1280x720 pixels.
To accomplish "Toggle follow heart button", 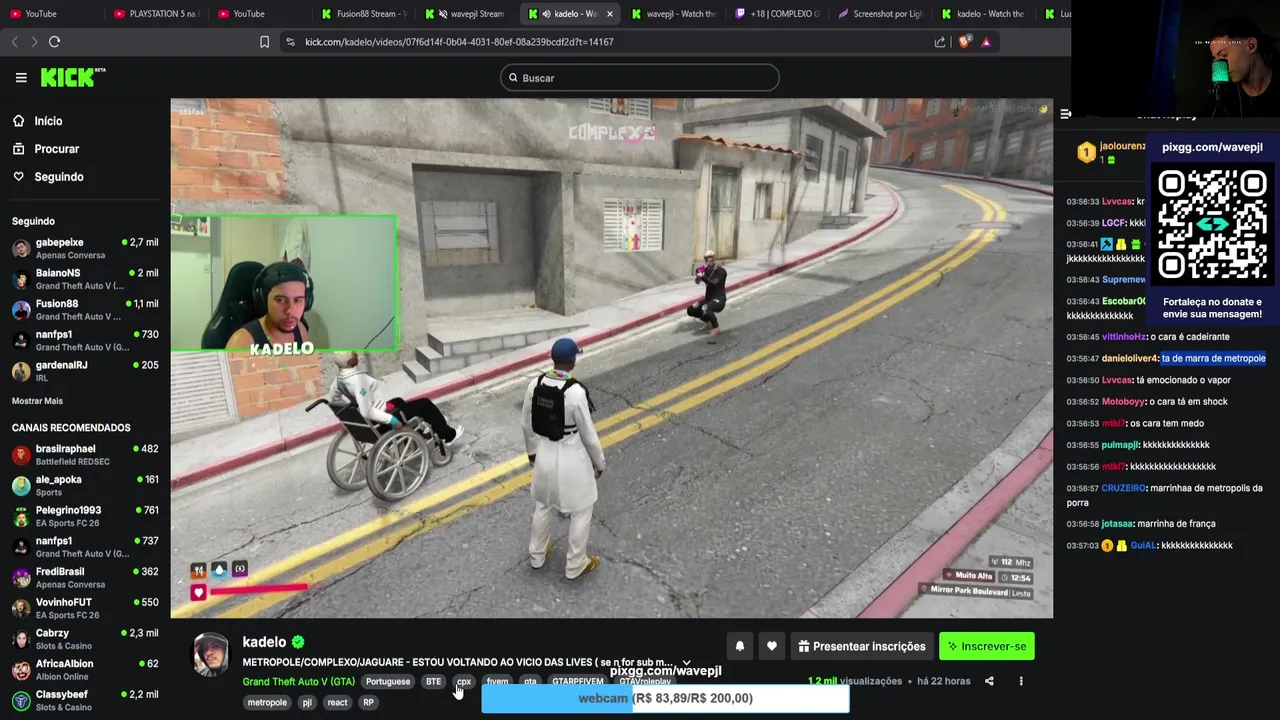I will click(x=772, y=646).
